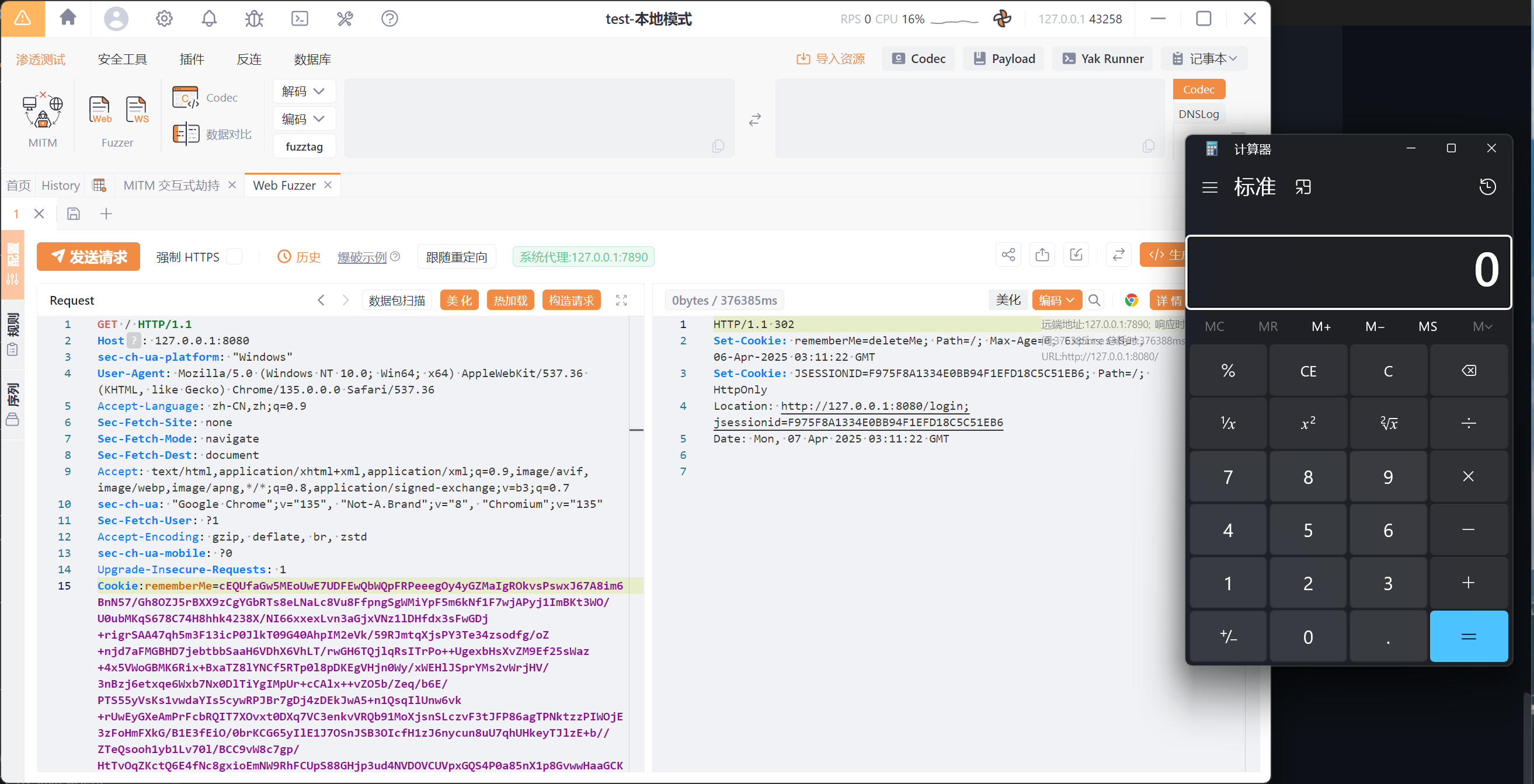This screenshot has height=784, width=1534.
Task: Click the 历史 history button
Action: (299, 257)
